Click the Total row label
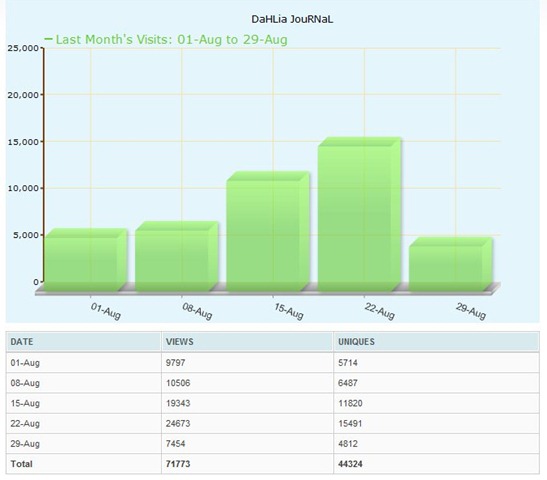The width and height of the screenshot is (547, 480). point(21,464)
